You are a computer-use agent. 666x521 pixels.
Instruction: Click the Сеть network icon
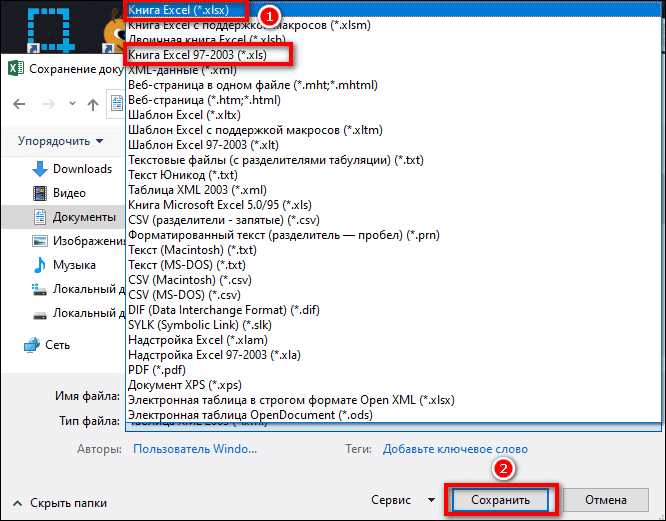[31, 345]
